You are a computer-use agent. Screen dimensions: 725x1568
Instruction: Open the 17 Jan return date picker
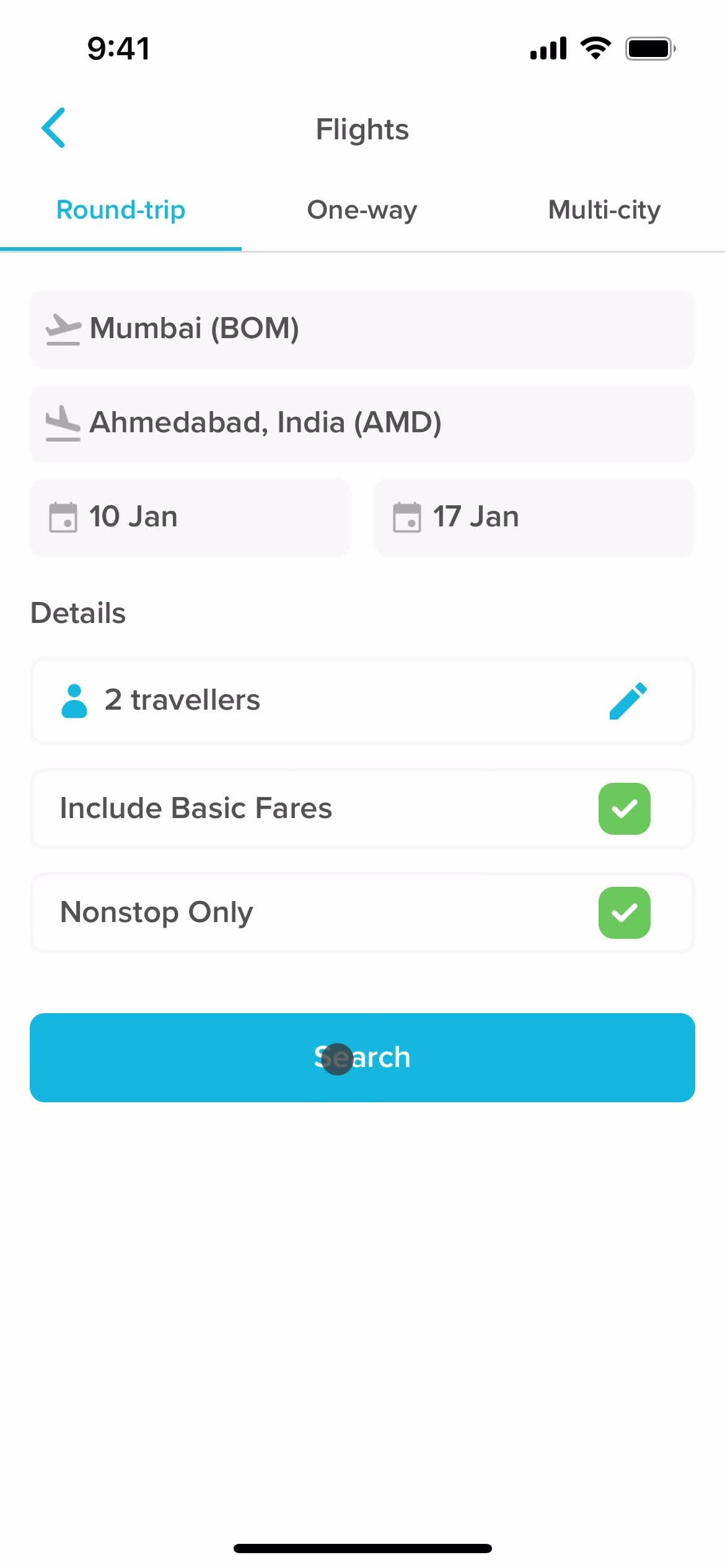(535, 517)
